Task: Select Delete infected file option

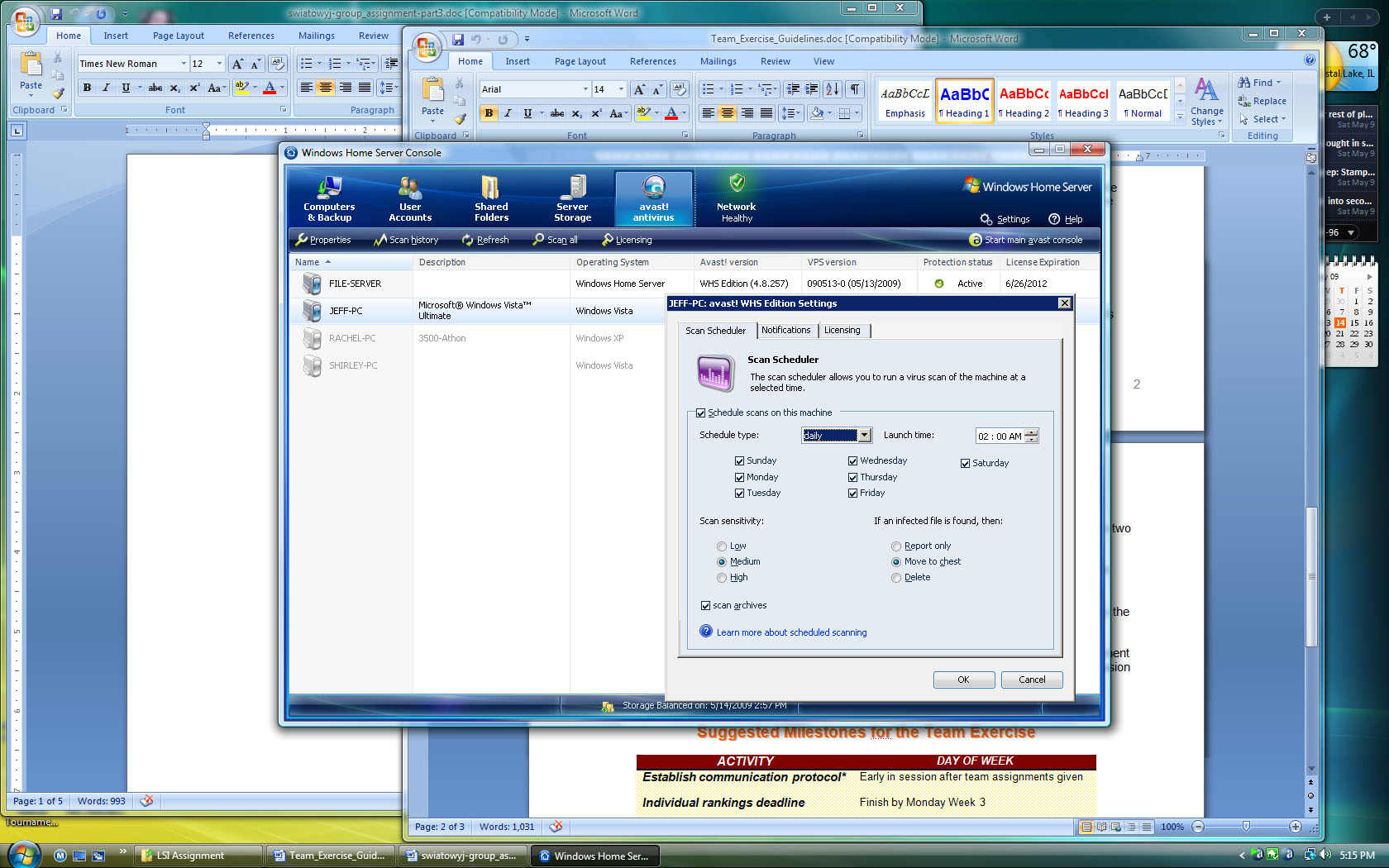Action: point(896,577)
